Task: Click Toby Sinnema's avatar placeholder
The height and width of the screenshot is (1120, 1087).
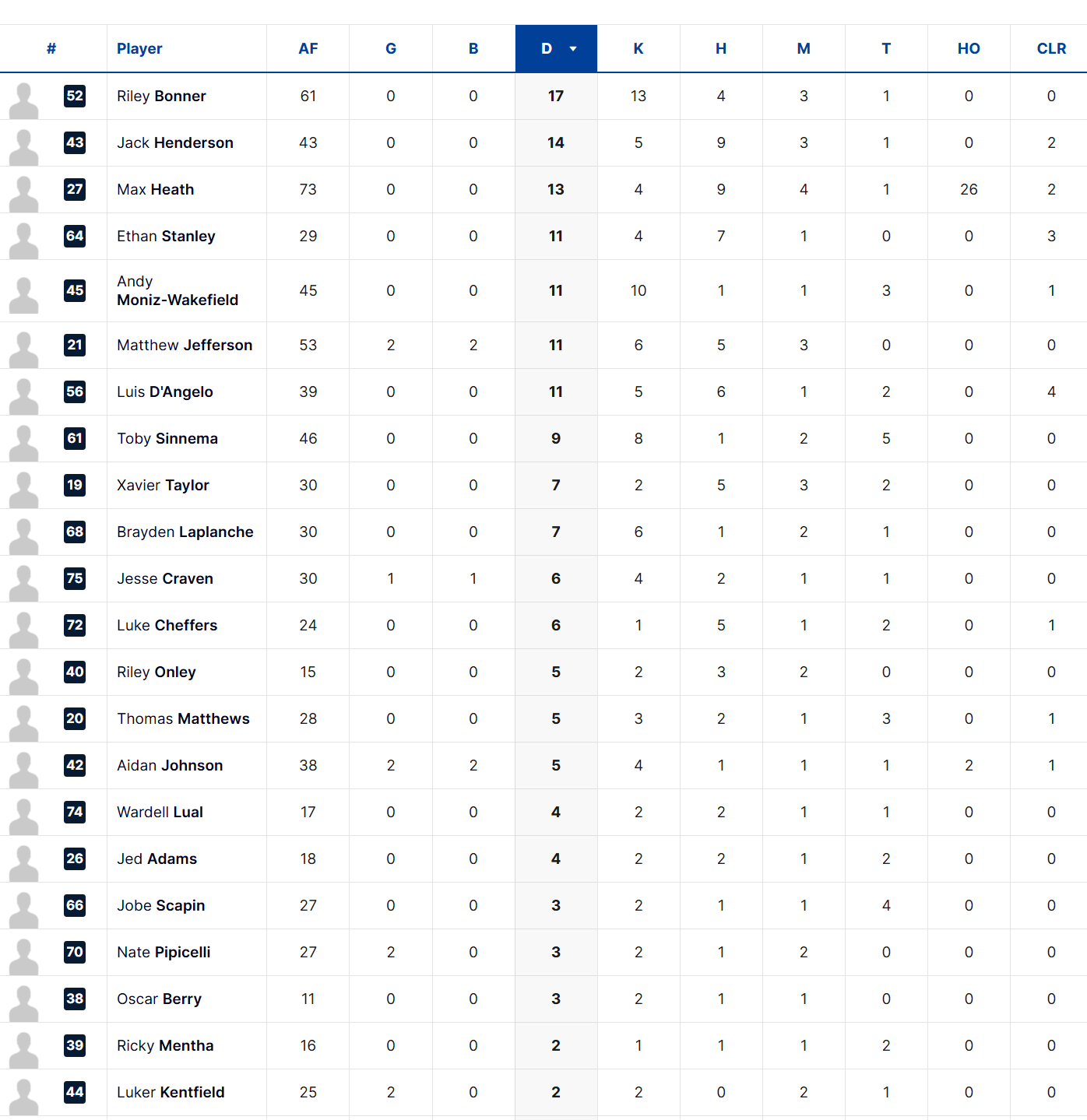Action: point(23,441)
